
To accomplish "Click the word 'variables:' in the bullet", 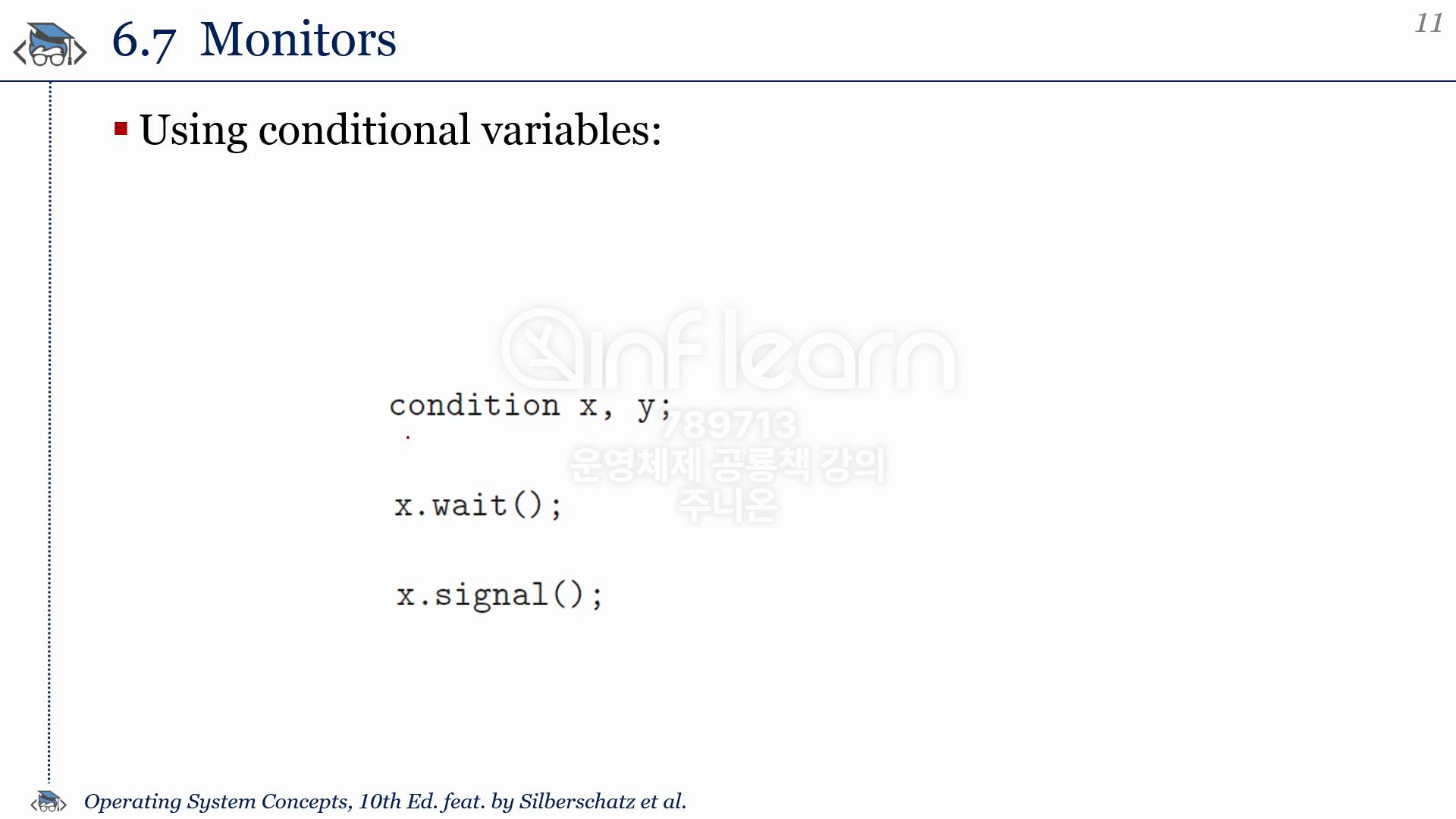I will point(572,130).
